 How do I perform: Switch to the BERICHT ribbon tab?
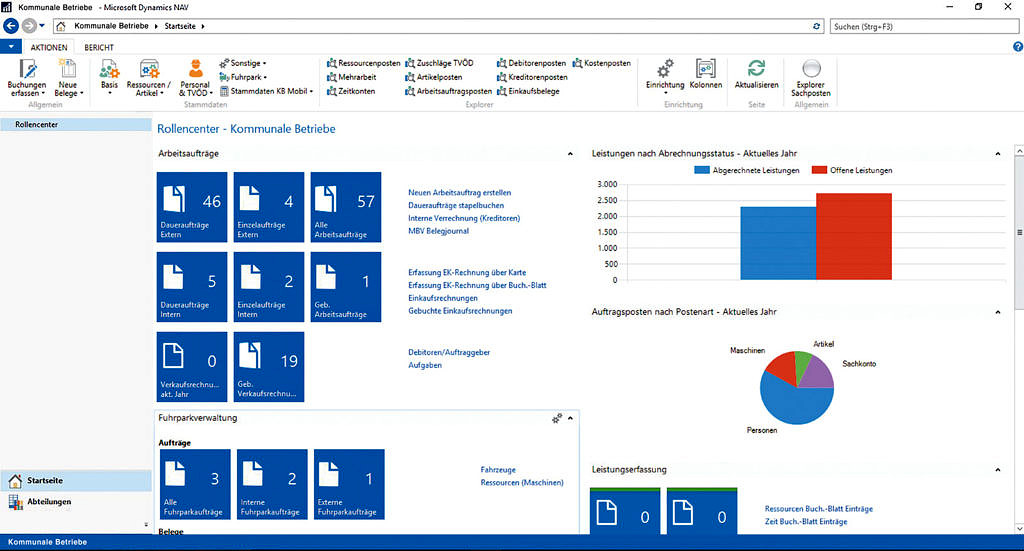tap(98, 47)
